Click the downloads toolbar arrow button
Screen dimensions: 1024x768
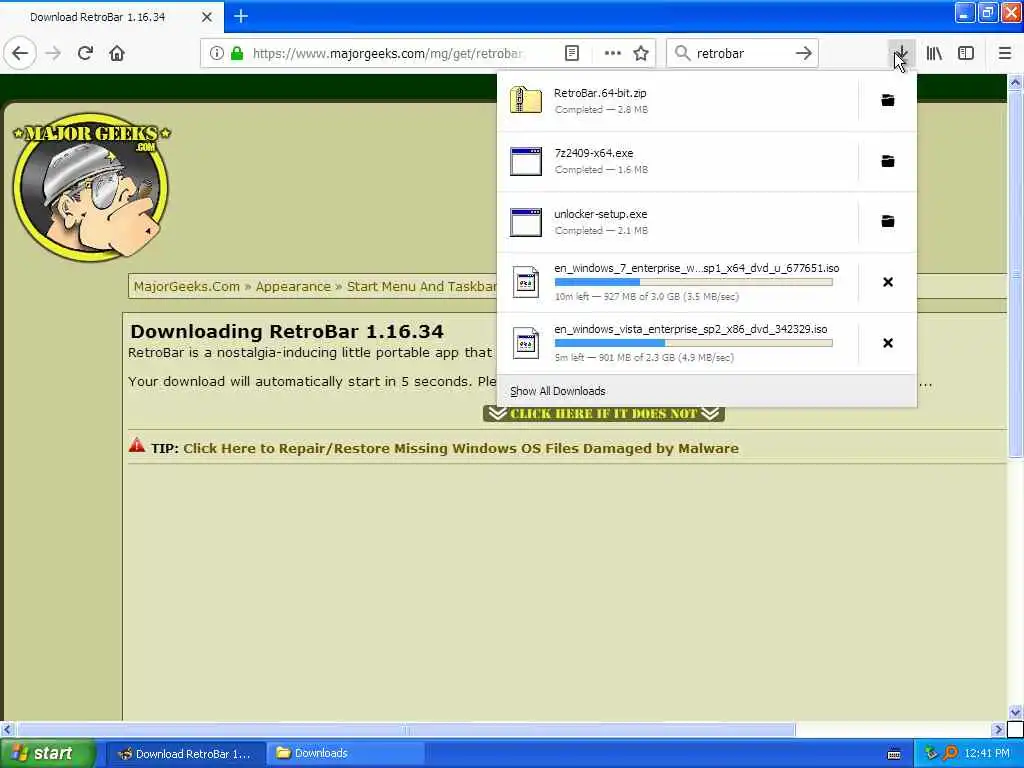[901, 53]
